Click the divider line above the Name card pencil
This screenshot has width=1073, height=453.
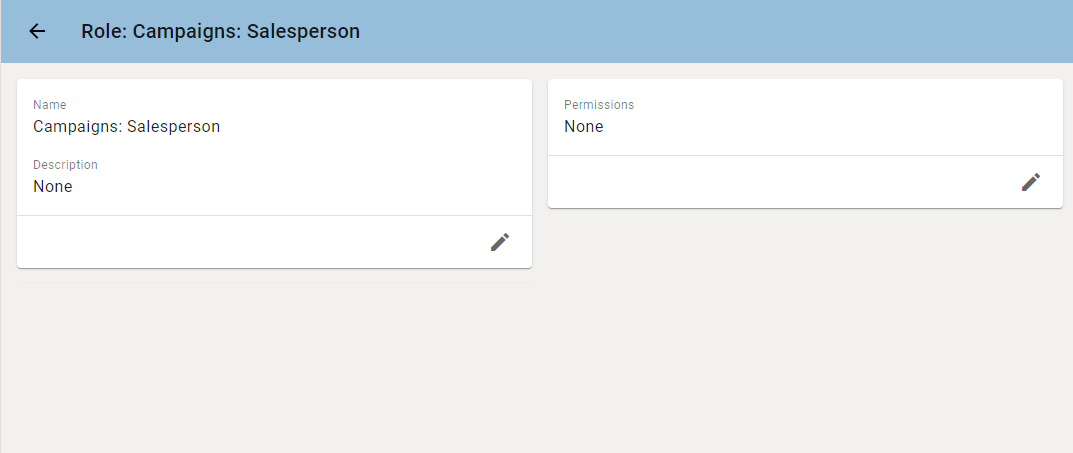[274, 216]
